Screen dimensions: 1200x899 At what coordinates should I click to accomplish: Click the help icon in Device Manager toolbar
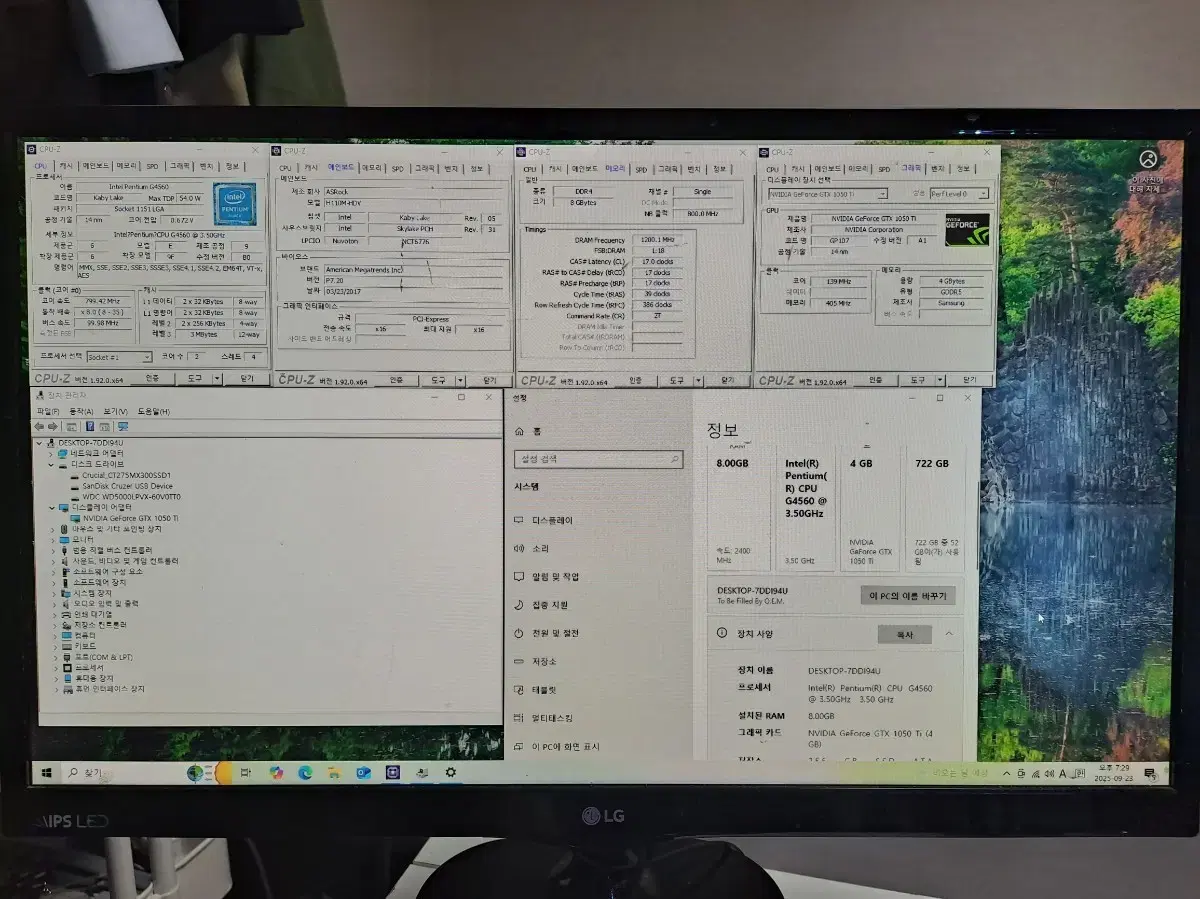[x=90, y=425]
